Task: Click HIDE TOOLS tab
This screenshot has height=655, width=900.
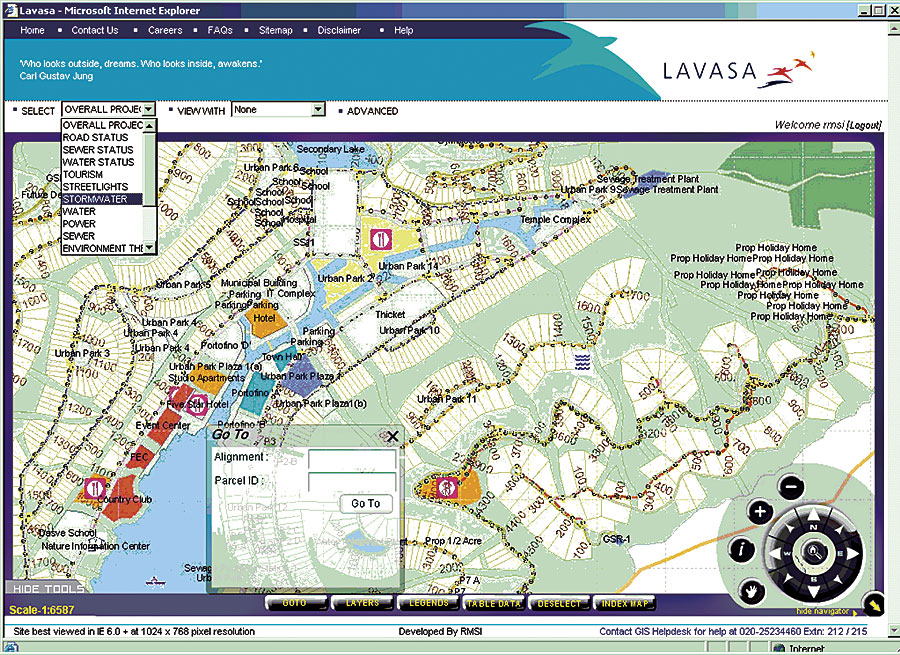Action: (x=48, y=589)
